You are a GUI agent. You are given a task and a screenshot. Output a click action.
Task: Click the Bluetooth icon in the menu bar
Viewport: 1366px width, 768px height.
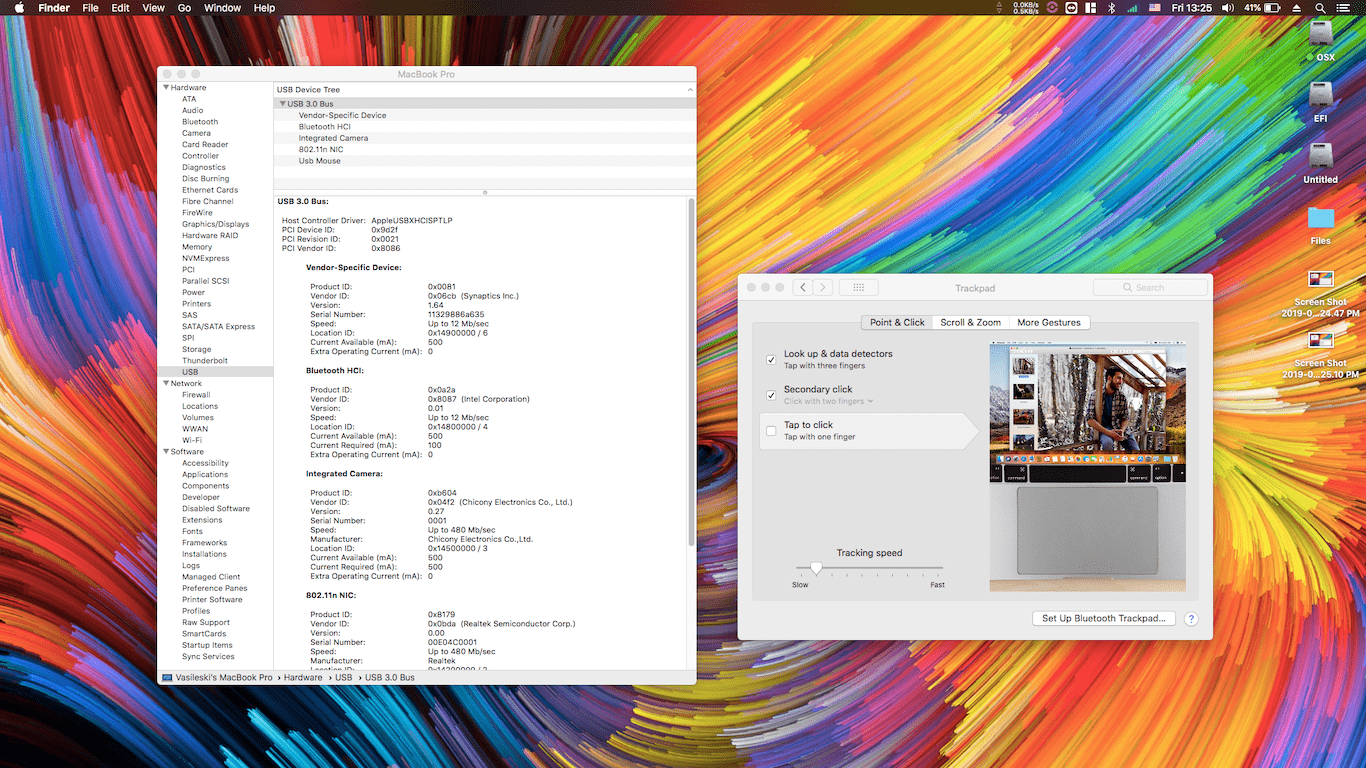pyautogui.click(x=1112, y=7)
